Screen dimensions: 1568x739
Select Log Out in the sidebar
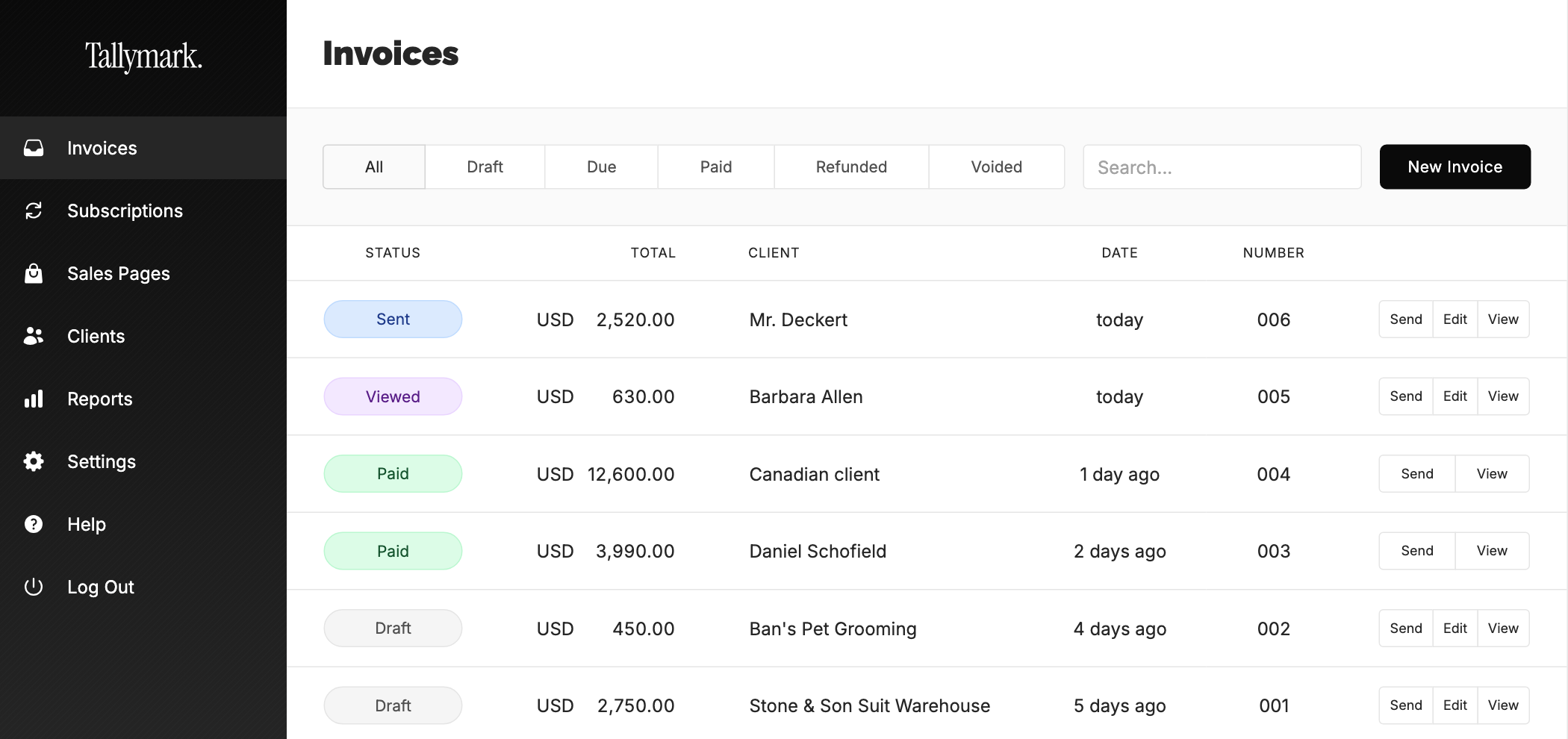point(143,587)
